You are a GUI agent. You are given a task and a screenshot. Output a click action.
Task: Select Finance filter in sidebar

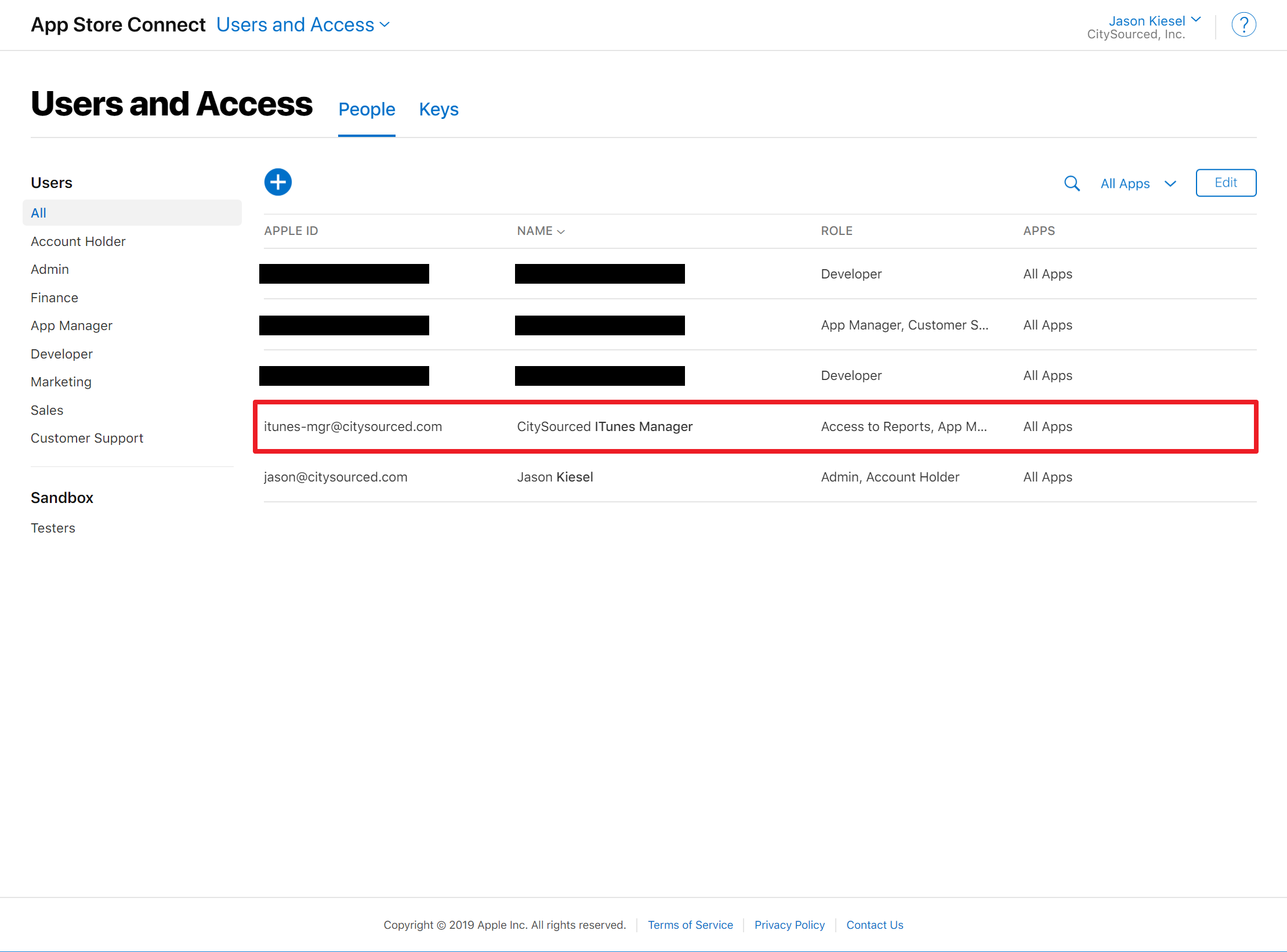click(x=55, y=298)
